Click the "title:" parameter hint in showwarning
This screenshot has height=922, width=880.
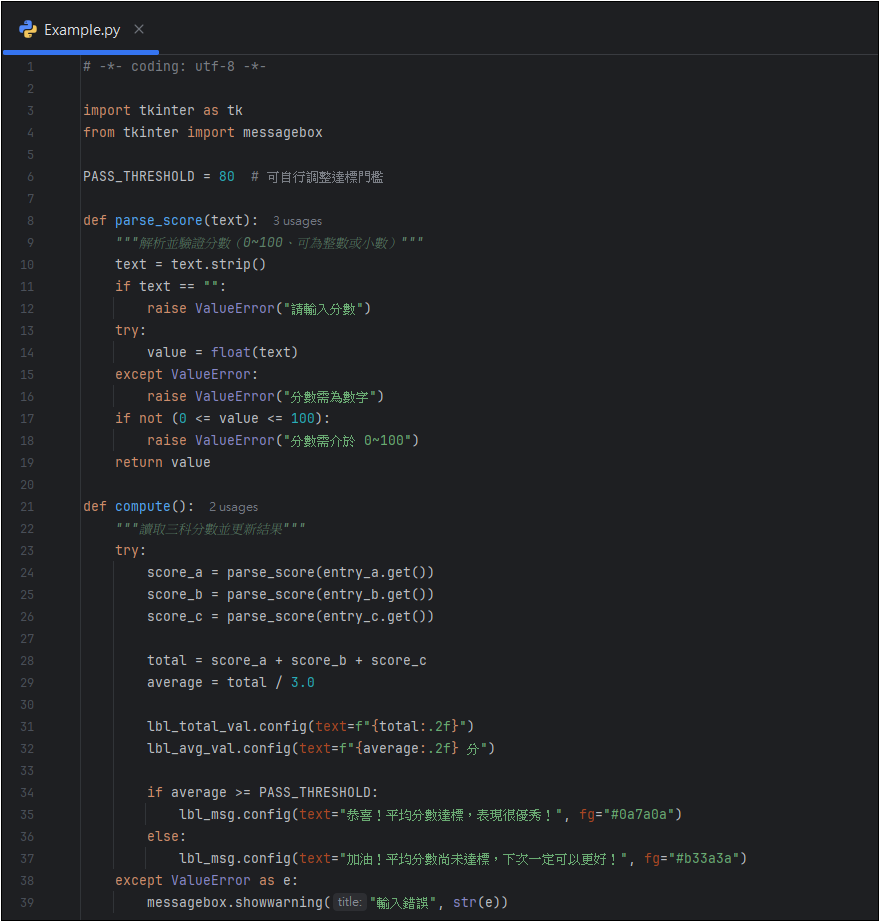pos(349,903)
